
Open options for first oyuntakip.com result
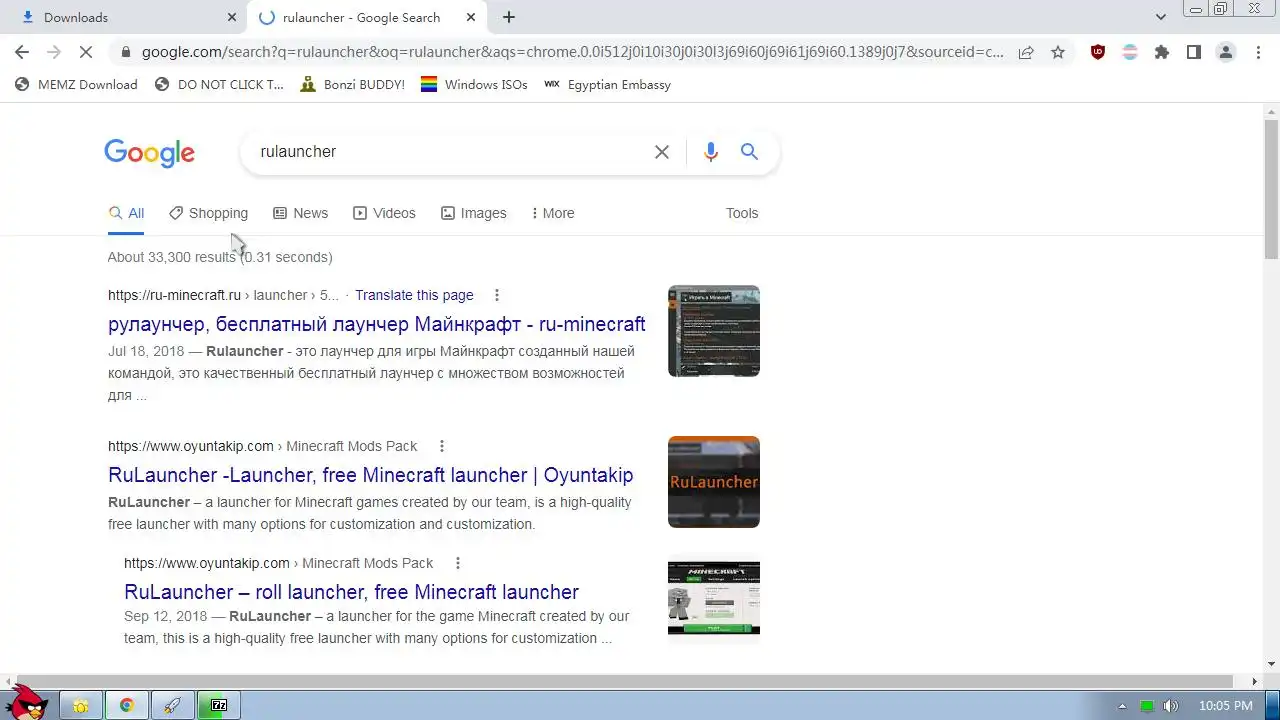(x=442, y=446)
